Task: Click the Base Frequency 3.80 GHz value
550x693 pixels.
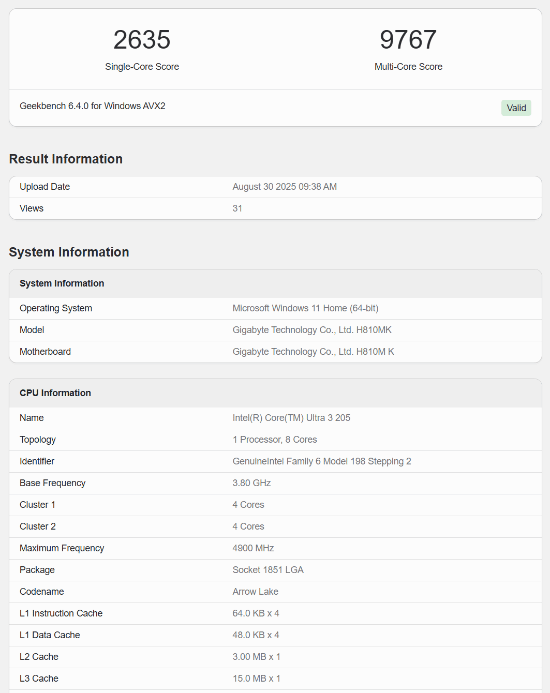Action: pos(252,483)
